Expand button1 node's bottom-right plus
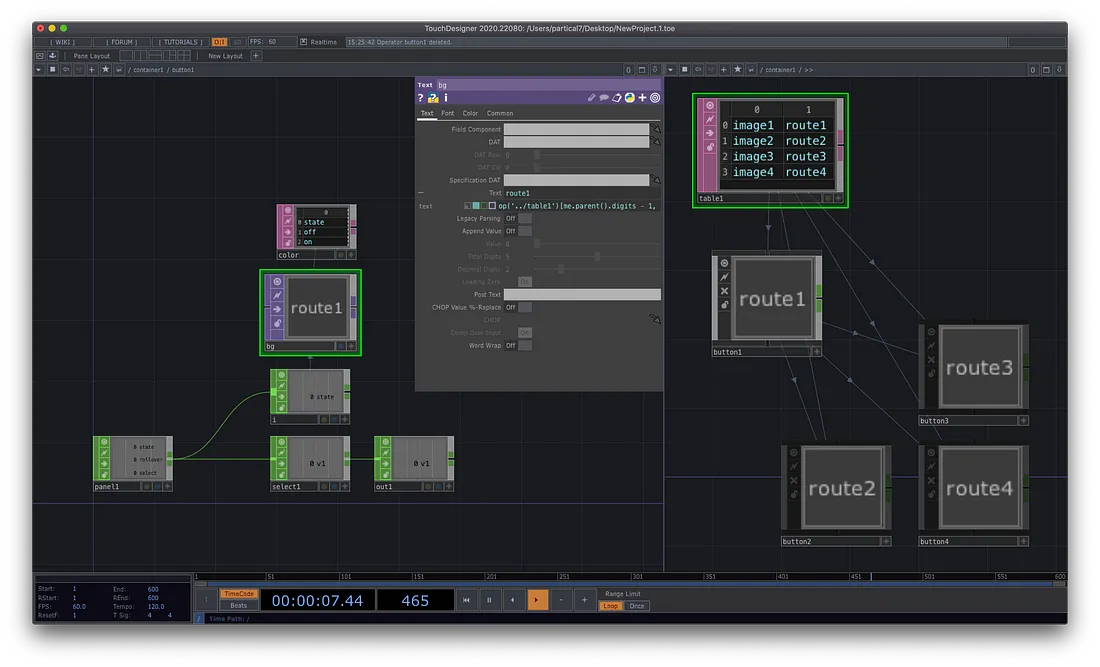The image size is (1100, 667). click(816, 352)
